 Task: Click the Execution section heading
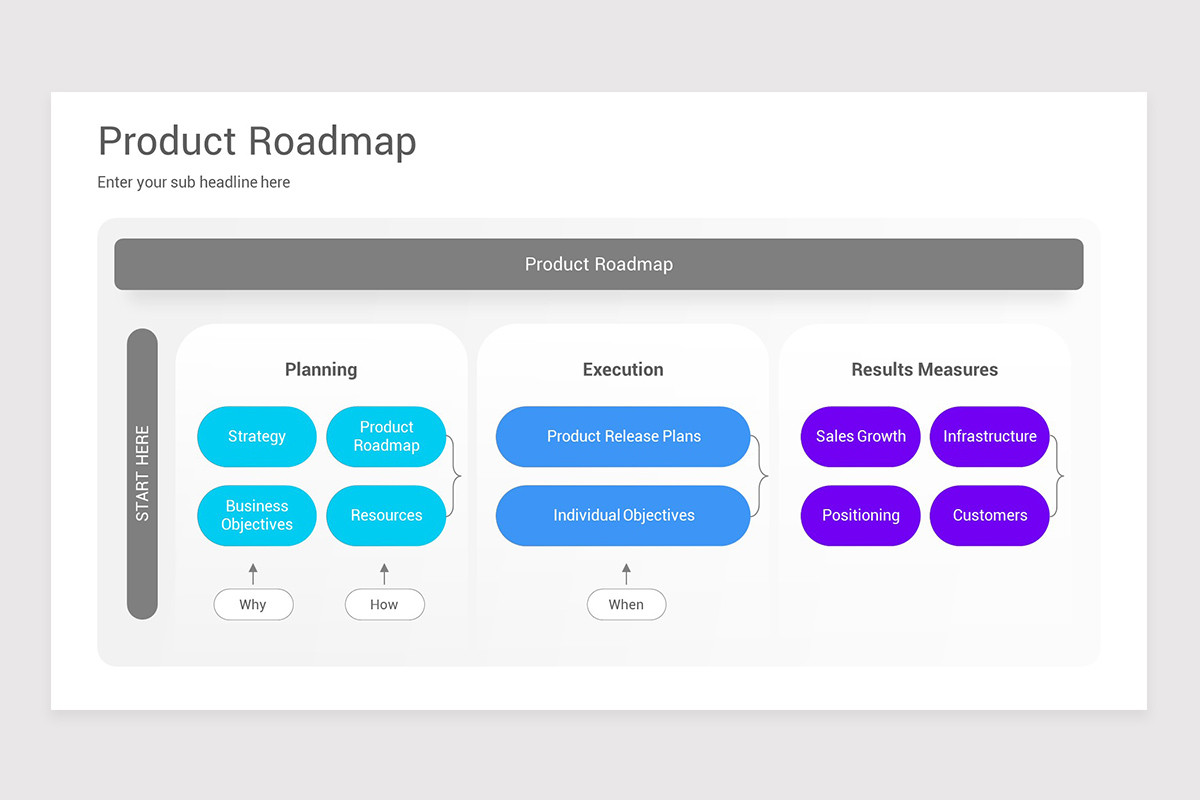623,369
